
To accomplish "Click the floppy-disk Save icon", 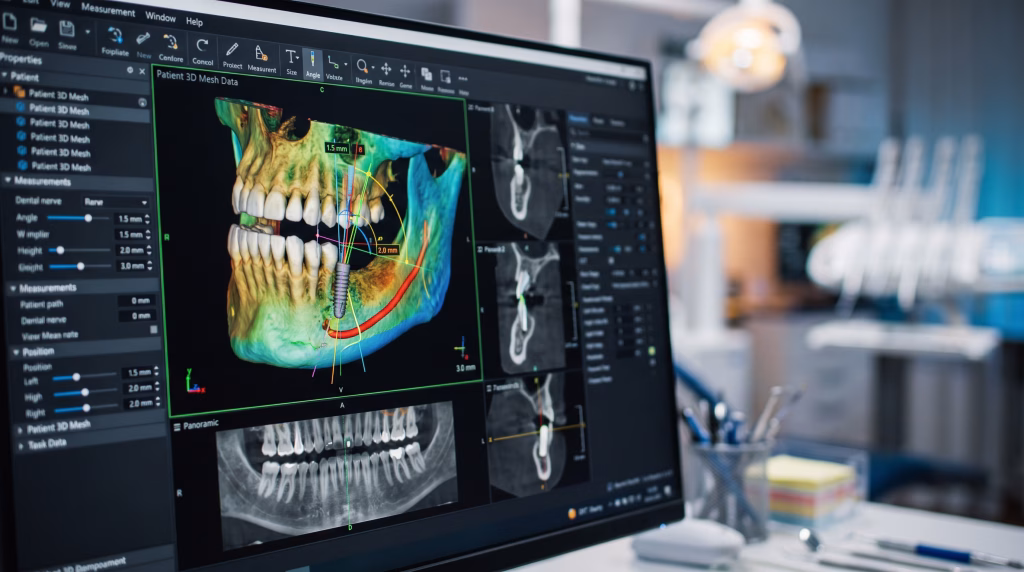I will (67, 29).
